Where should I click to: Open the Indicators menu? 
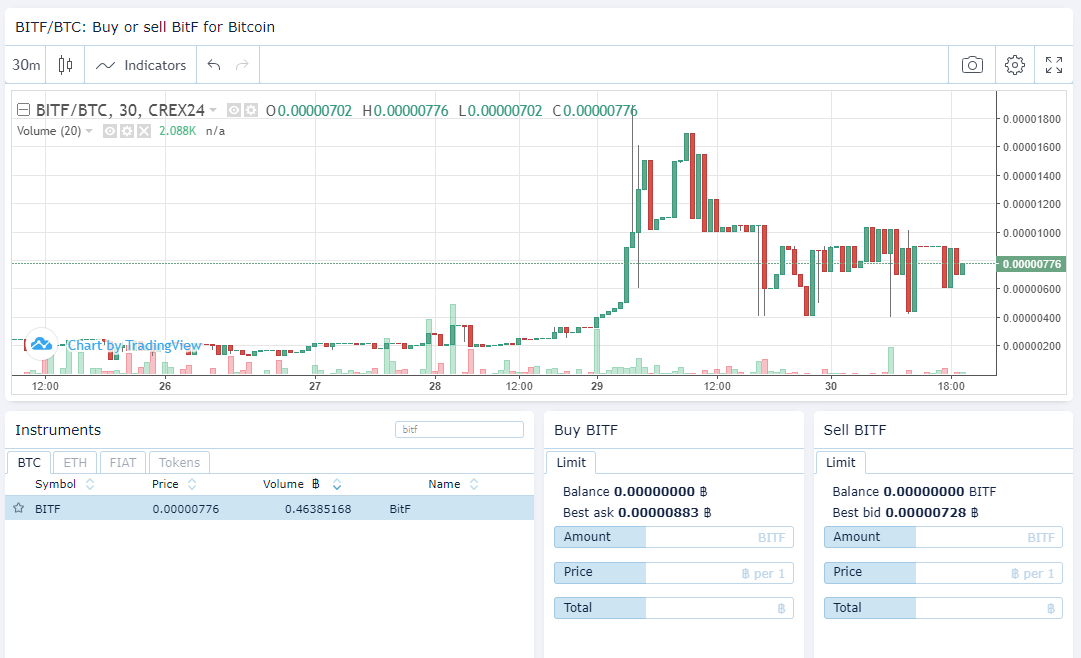pos(141,65)
